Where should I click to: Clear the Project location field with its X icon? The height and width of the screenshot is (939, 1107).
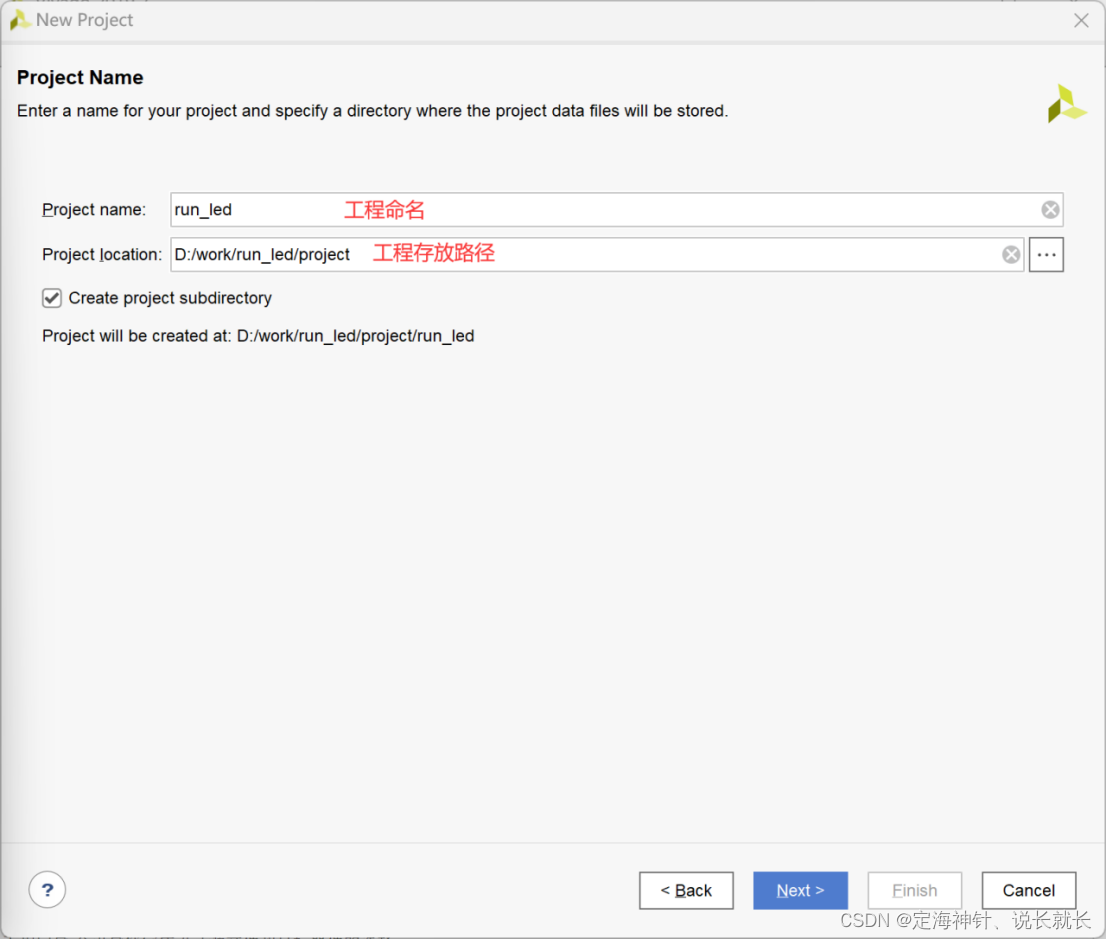coord(1011,255)
